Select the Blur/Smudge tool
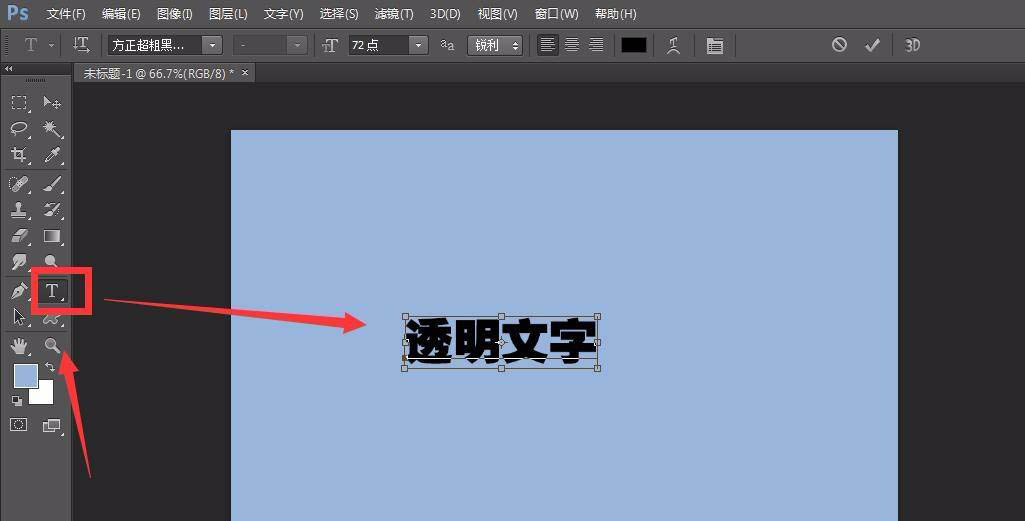 tap(19, 261)
